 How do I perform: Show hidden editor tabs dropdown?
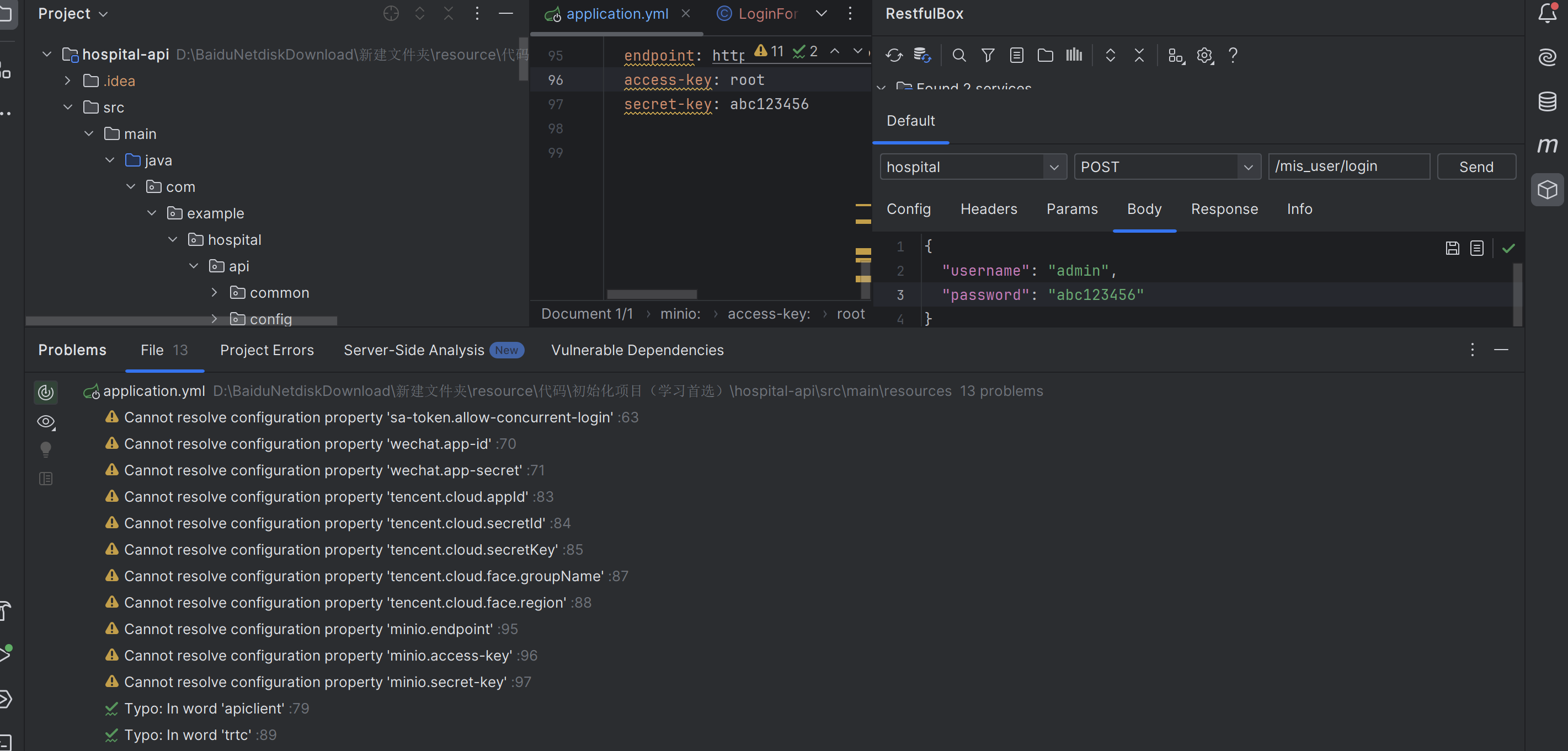coord(821,13)
